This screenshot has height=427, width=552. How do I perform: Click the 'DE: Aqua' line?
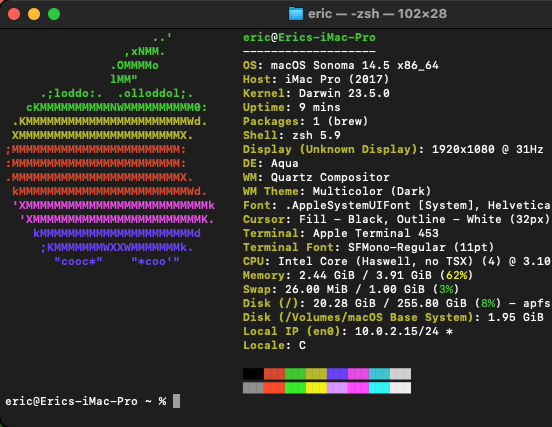pos(271,163)
